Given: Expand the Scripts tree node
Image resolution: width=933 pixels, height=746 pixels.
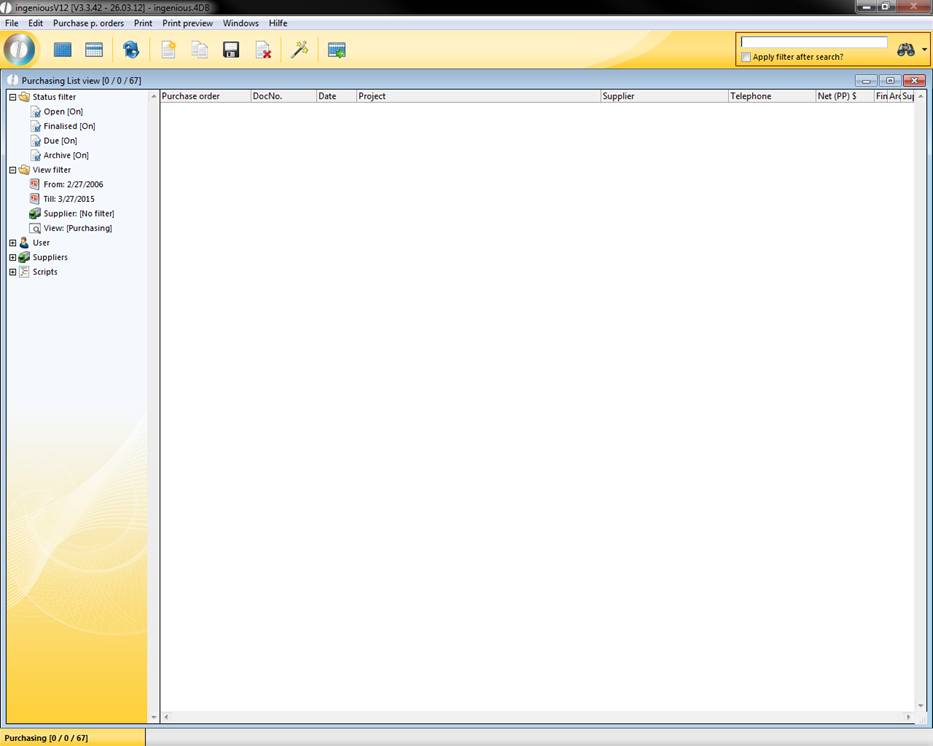Looking at the screenshot, I should pyautogui.click(x=13, y=272).
